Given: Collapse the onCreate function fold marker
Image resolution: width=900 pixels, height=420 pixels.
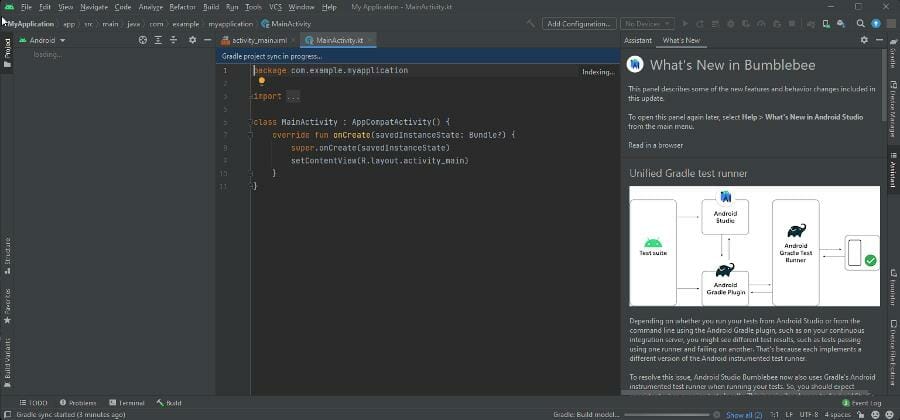Looking at the screenshot, I should (251, 135).
